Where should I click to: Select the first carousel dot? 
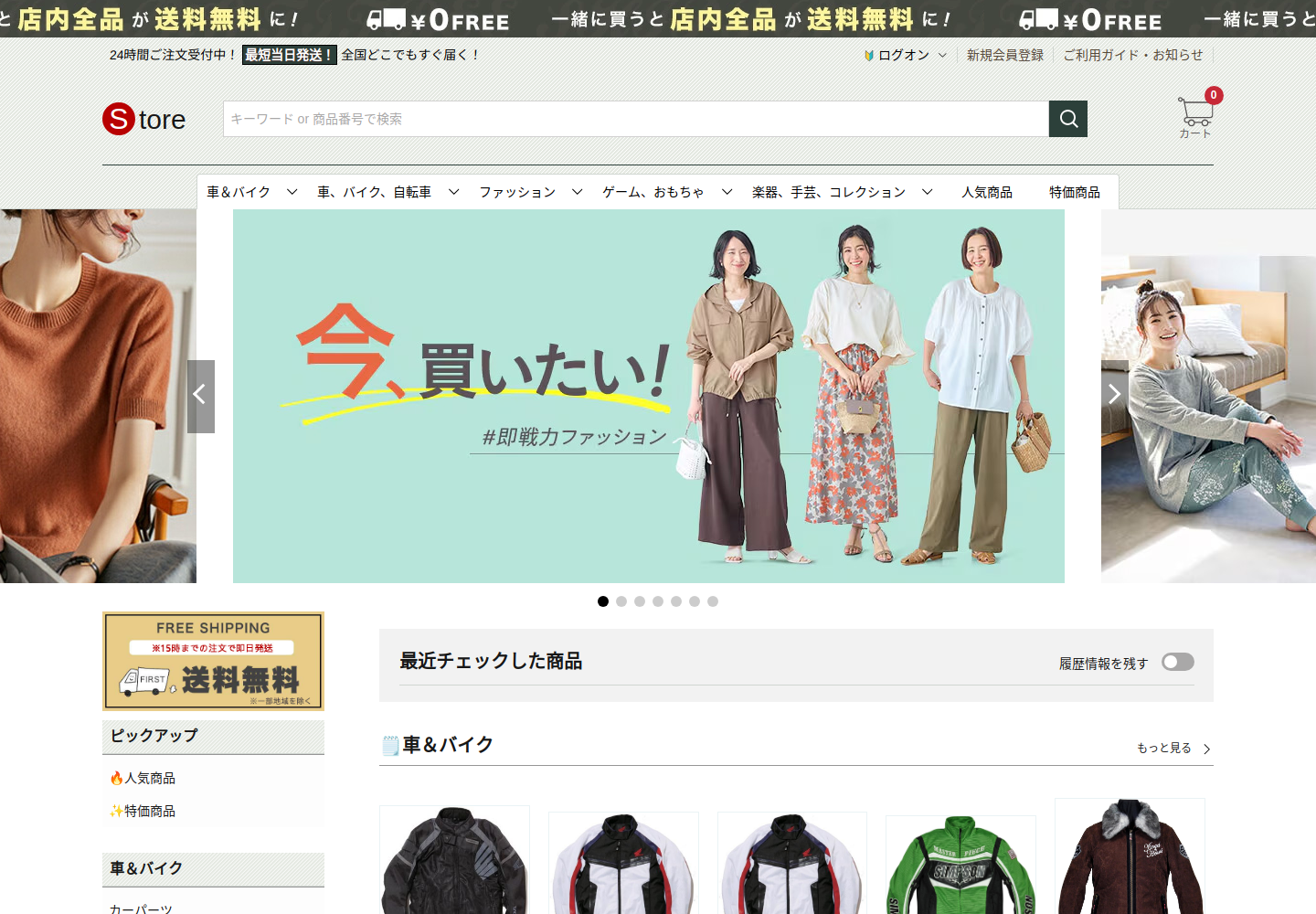pyautogui.click(x=603, y=601)
